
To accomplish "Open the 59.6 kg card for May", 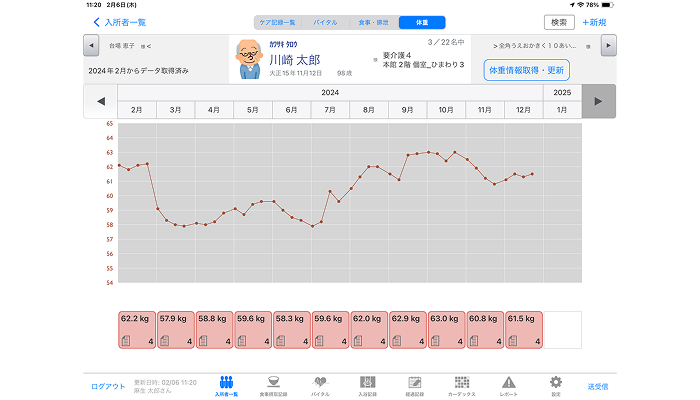I will pos(253,330).
